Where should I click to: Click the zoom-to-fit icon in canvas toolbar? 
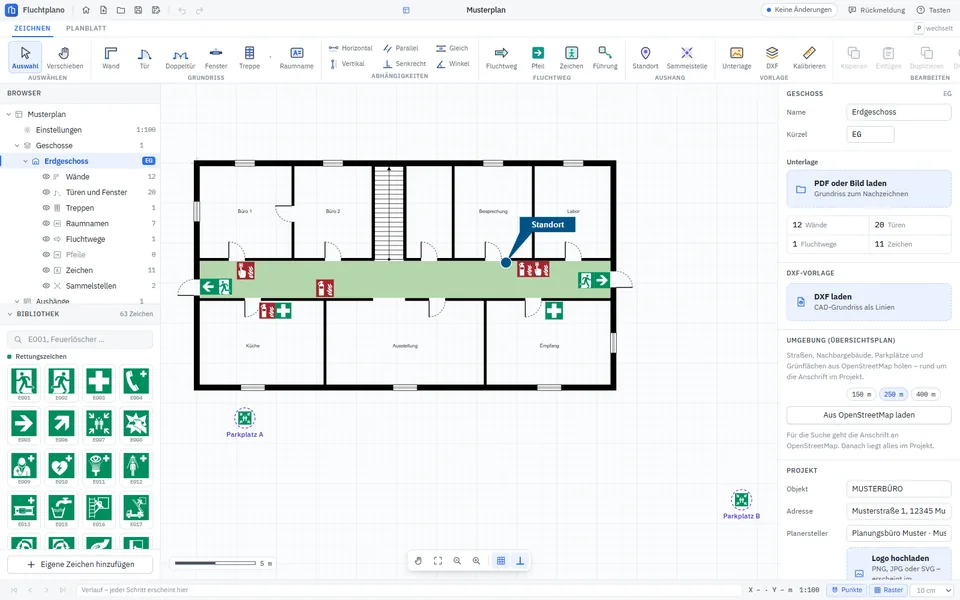(438, 561)
